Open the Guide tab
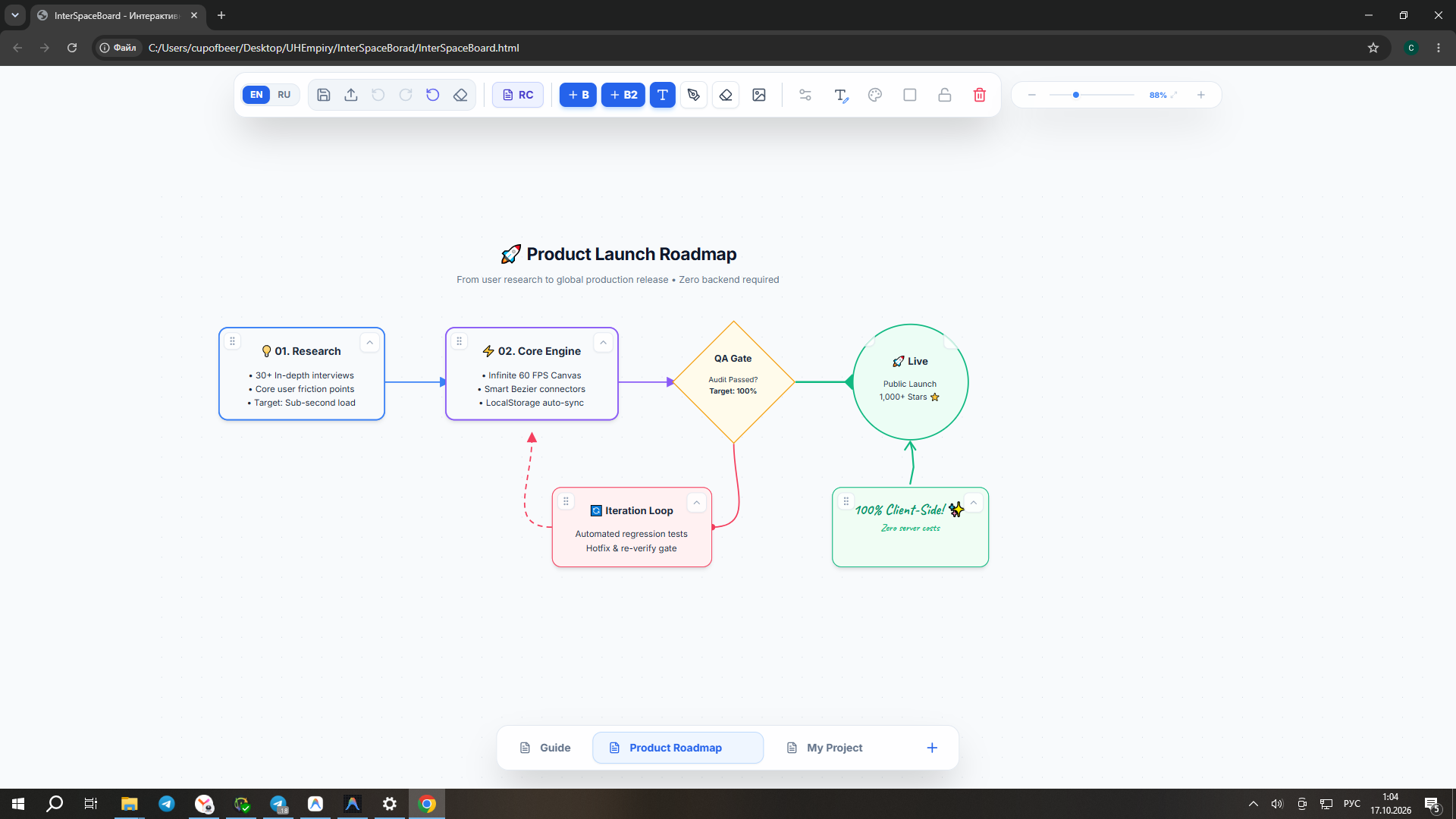 [x=545, y=748]
